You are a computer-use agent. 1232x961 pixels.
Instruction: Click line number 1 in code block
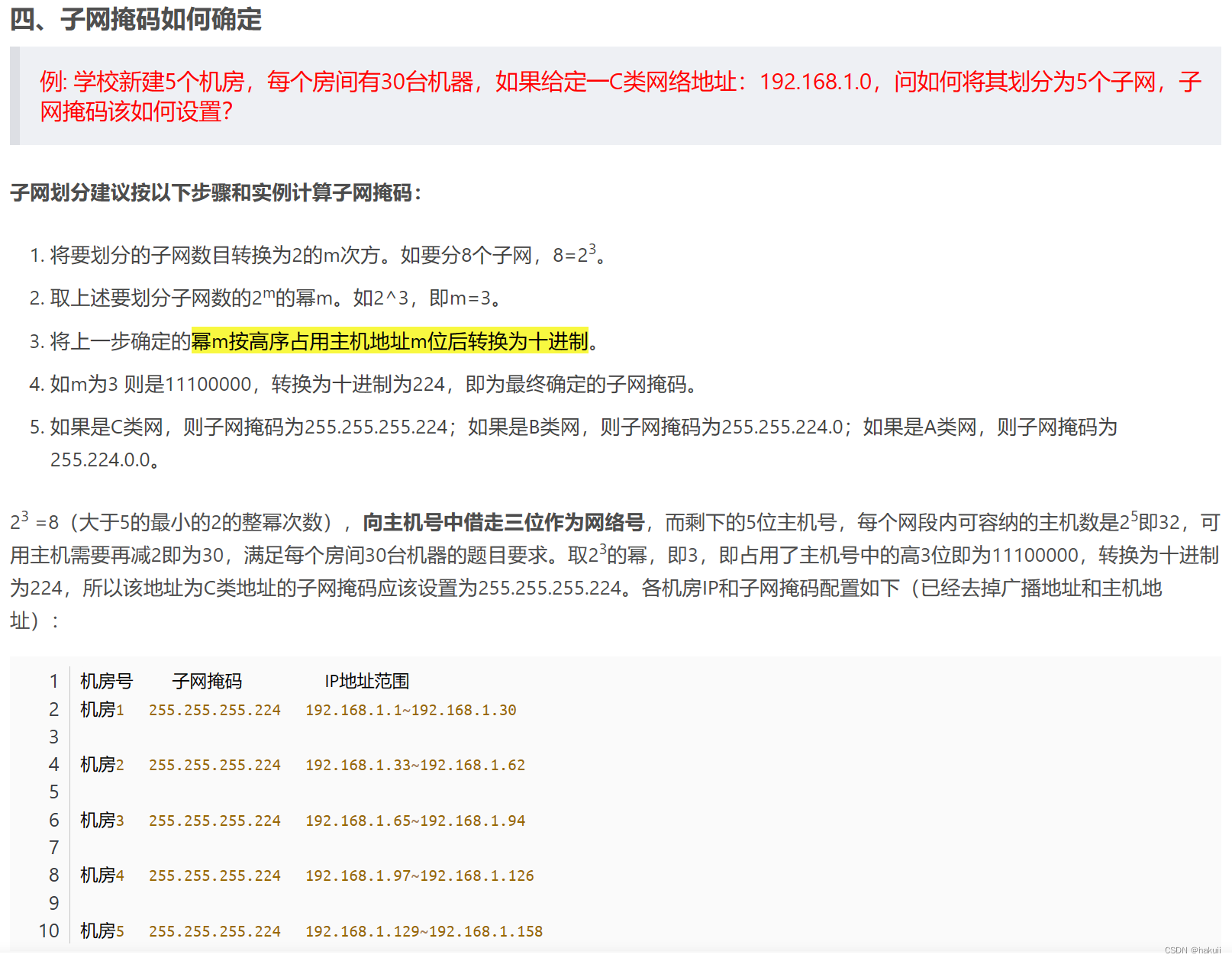coord(54,681)
